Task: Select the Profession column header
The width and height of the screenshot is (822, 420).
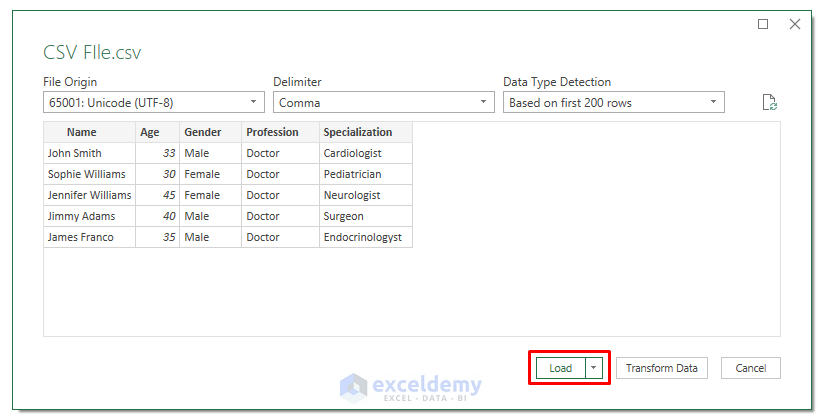Action: pyautogui.click(x=280, y=132)
